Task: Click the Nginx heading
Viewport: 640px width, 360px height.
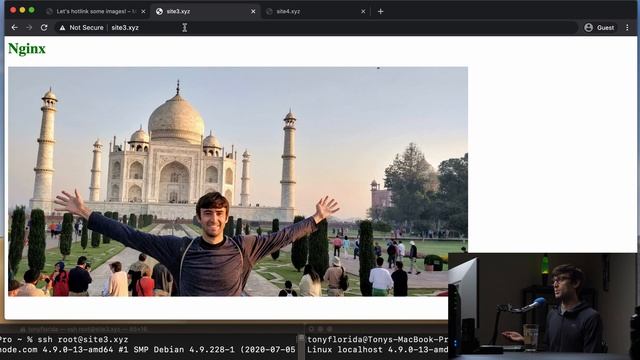Action: pyautogui.click(x=27, y=49)
